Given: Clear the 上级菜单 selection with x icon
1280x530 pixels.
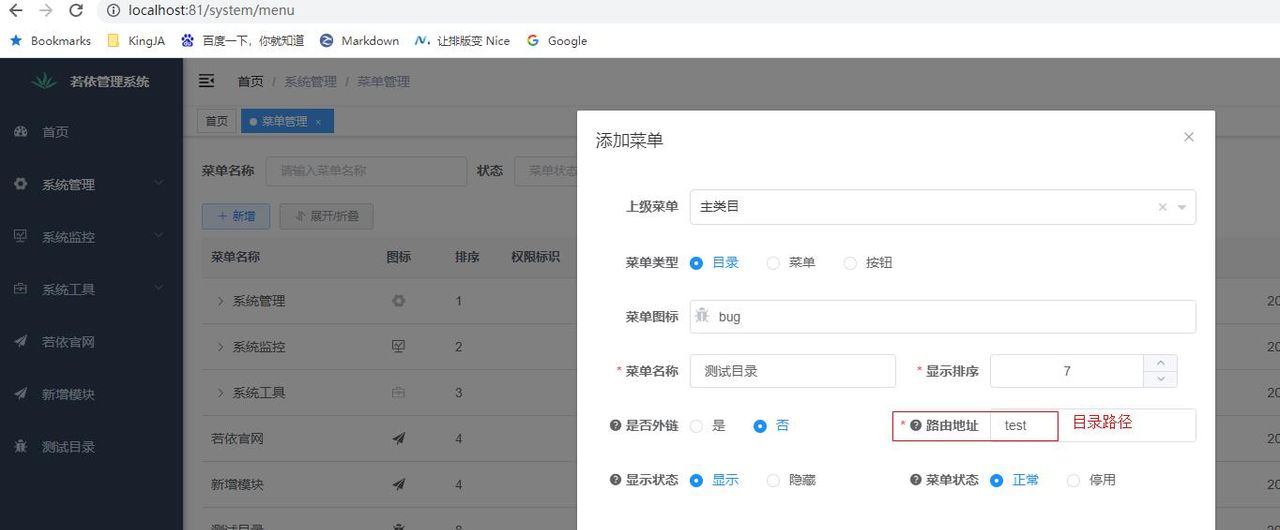Looking at the screenshot, I should point(1162,207).
